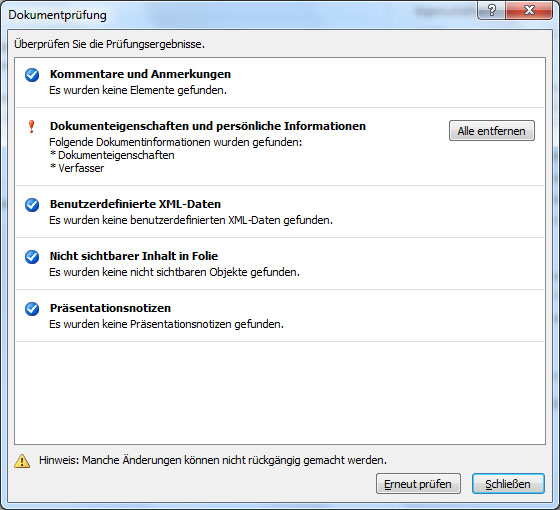Click the blue checkmark beside Kommentare und Anmerkungen
Screen dimensions: 560x510
pos(32,75)
